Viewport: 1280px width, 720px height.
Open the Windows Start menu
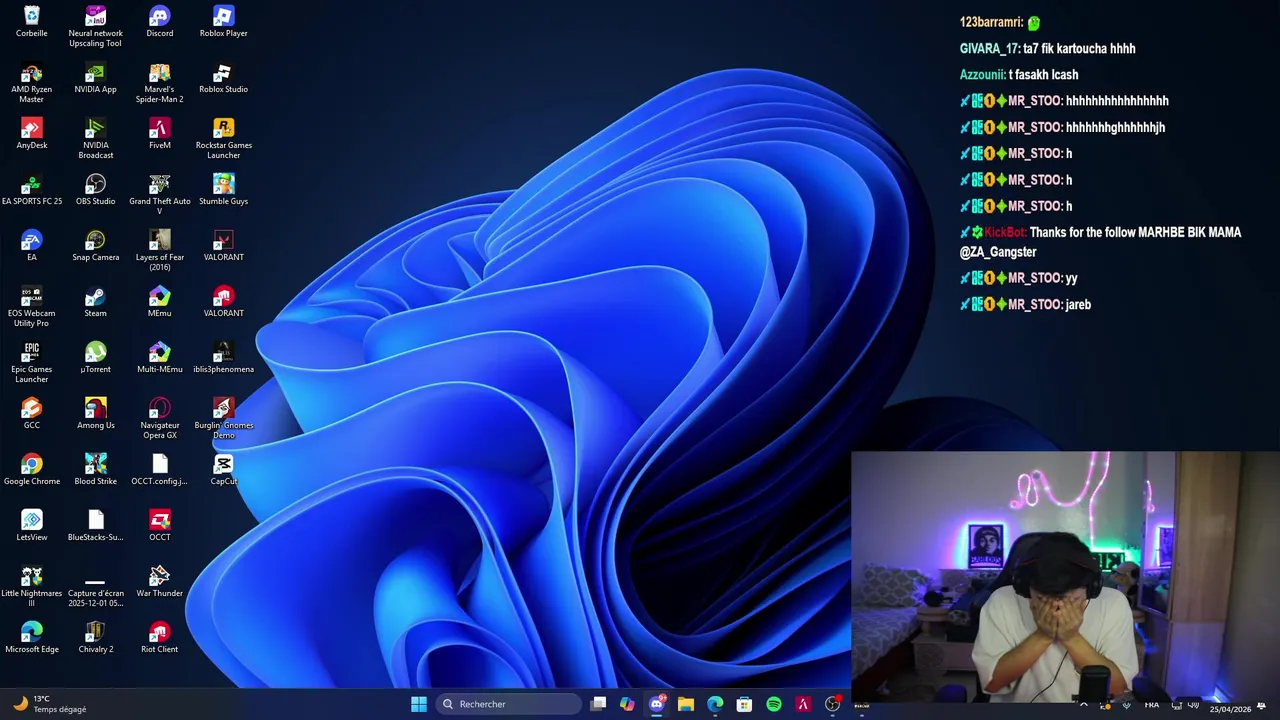point(419,704)
